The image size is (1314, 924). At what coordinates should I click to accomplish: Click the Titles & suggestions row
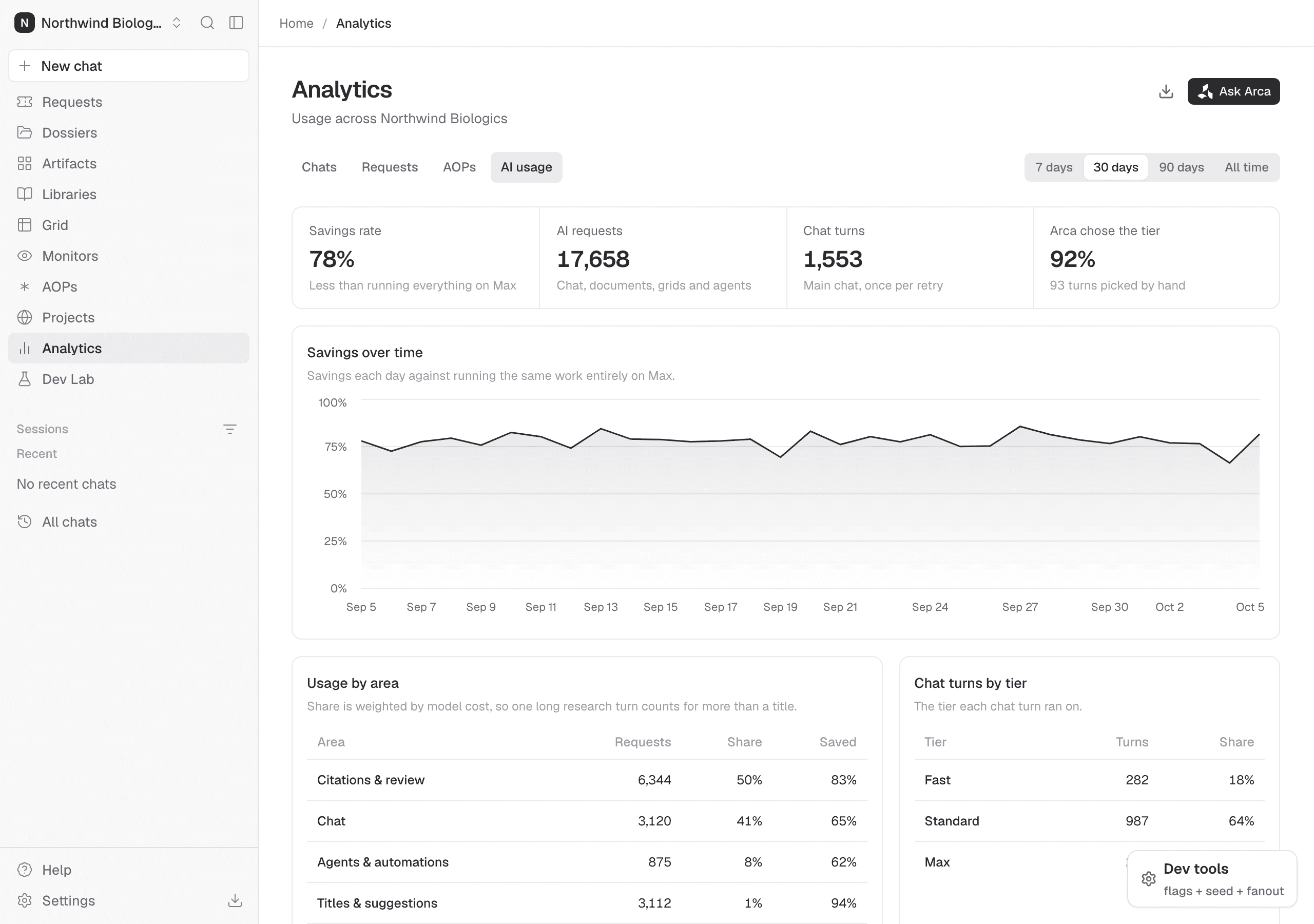(587, 903)
